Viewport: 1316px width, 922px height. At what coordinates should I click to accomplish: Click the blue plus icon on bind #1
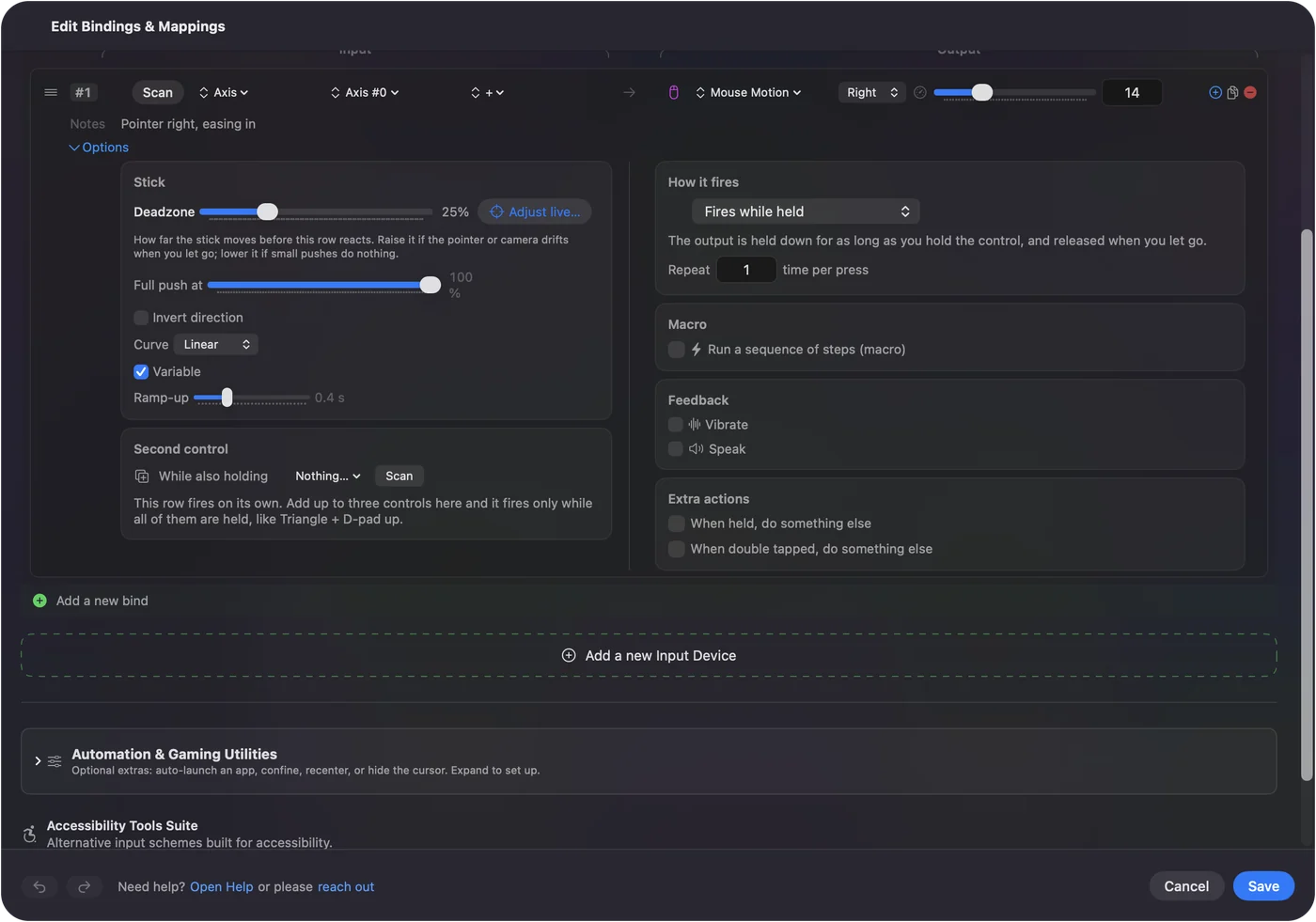1215,92
